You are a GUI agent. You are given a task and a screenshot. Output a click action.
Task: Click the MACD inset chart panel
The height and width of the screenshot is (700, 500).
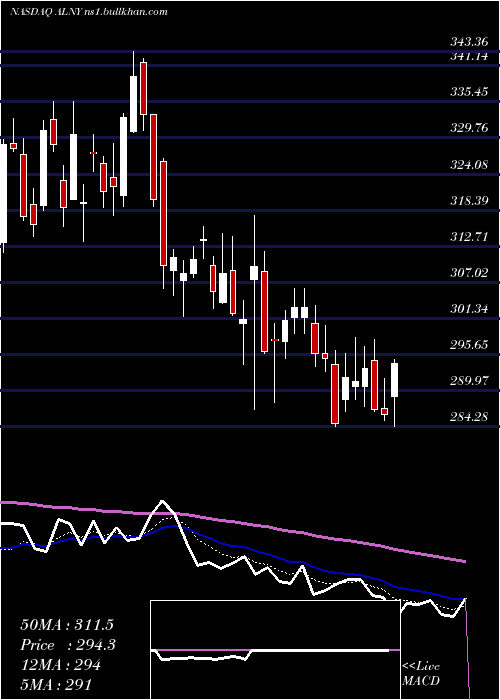275,650
